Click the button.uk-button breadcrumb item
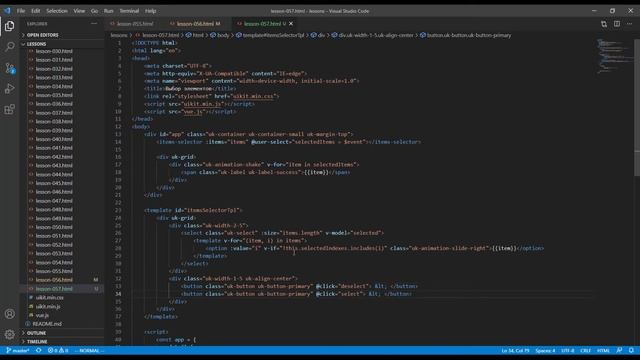This screenshot has height=360, width=640. [469, 36]
